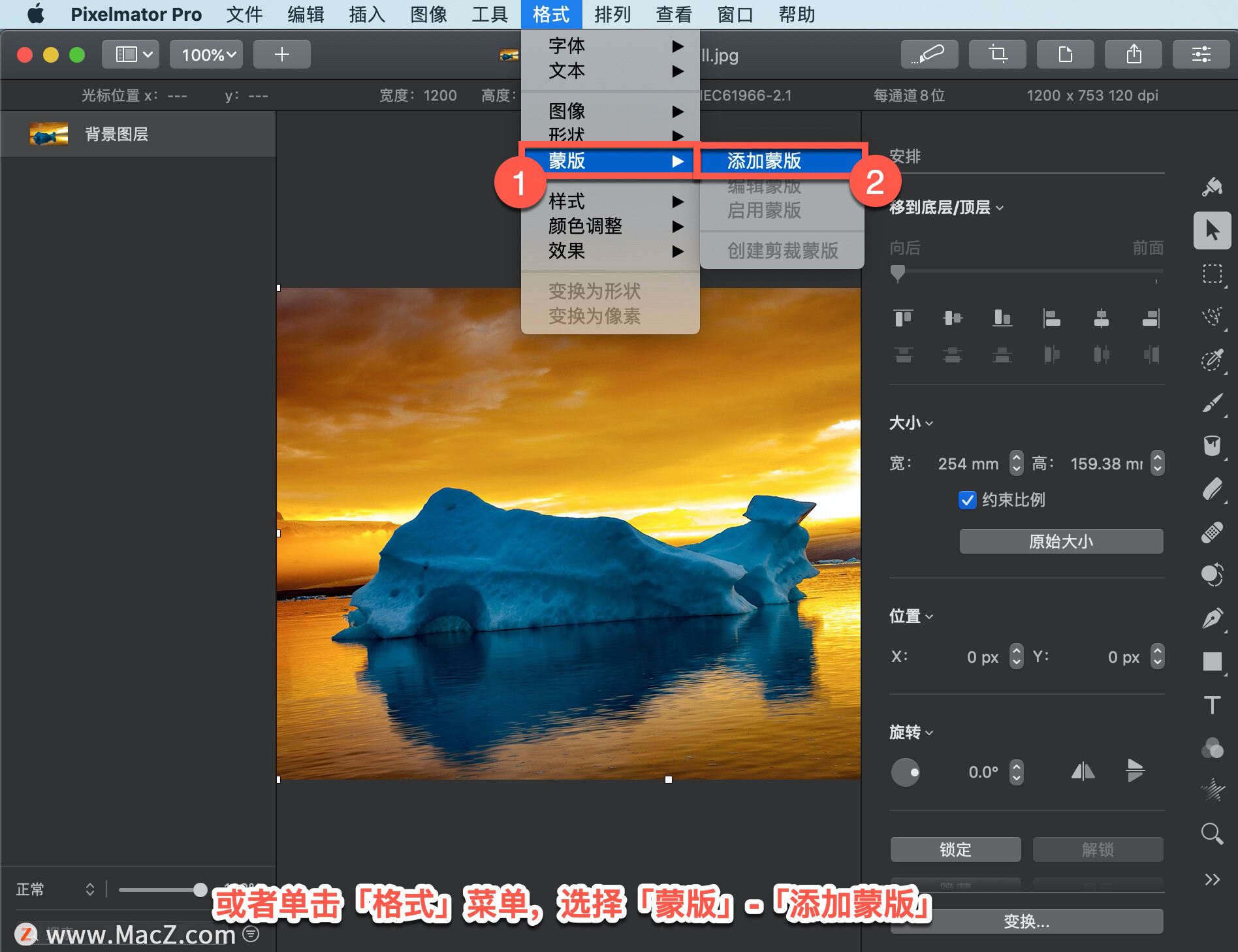Toggle the 约束比例 checkbox
This screenshot has width=1238, height=952.
pyautogui.click(x=967, y=500)
